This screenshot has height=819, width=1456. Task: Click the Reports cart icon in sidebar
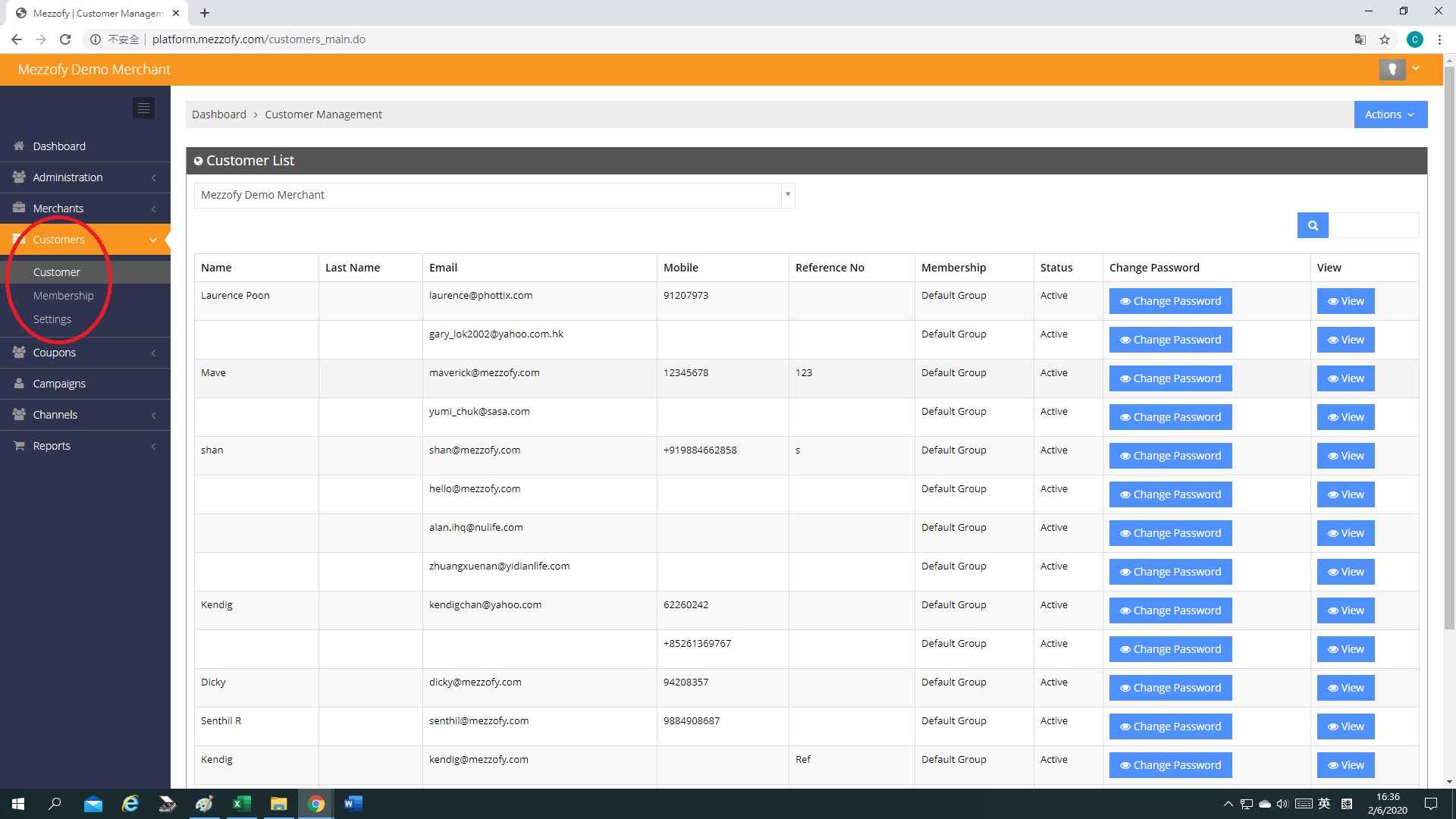[x=19, y=446]
